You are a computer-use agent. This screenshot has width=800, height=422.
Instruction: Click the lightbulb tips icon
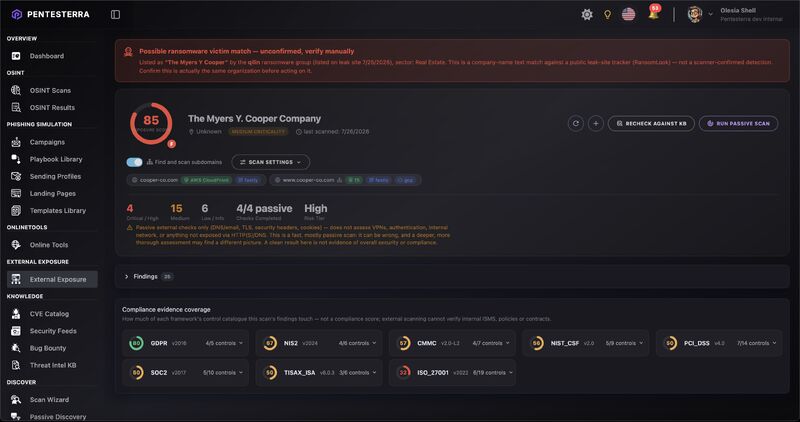pyautogui.click(x=607, y=14)
